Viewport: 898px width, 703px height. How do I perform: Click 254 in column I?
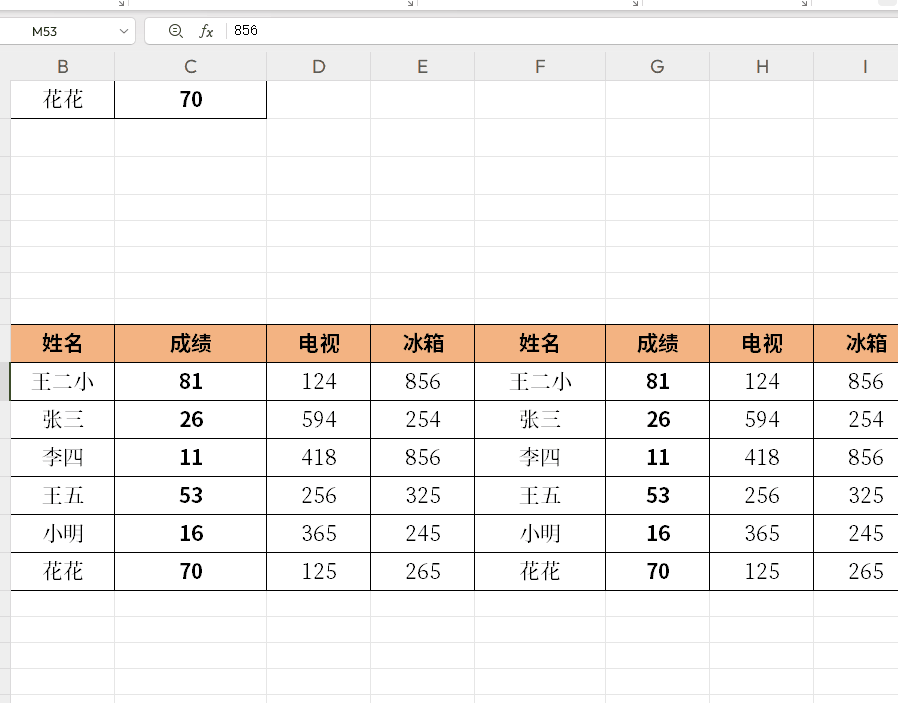tap(856, 420)
